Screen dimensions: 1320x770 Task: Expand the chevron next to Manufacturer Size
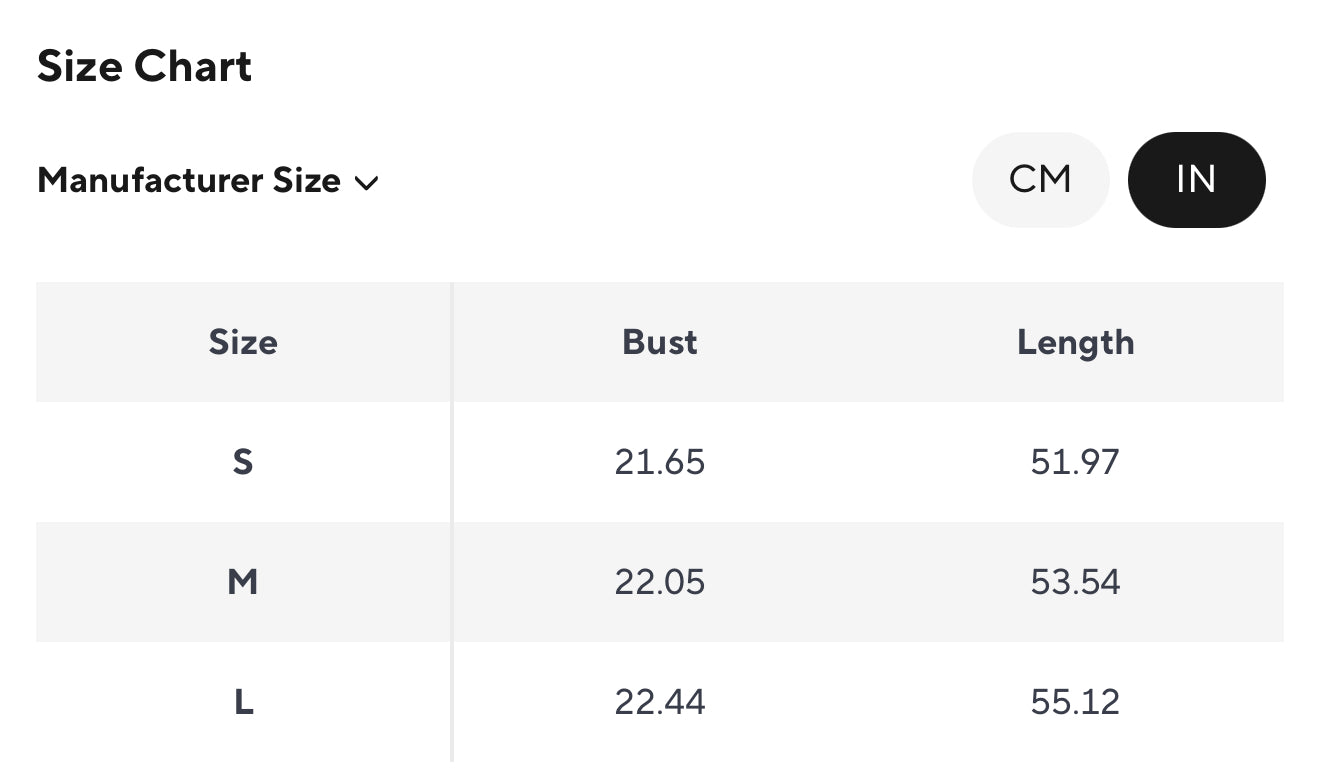tap(367, 183)
